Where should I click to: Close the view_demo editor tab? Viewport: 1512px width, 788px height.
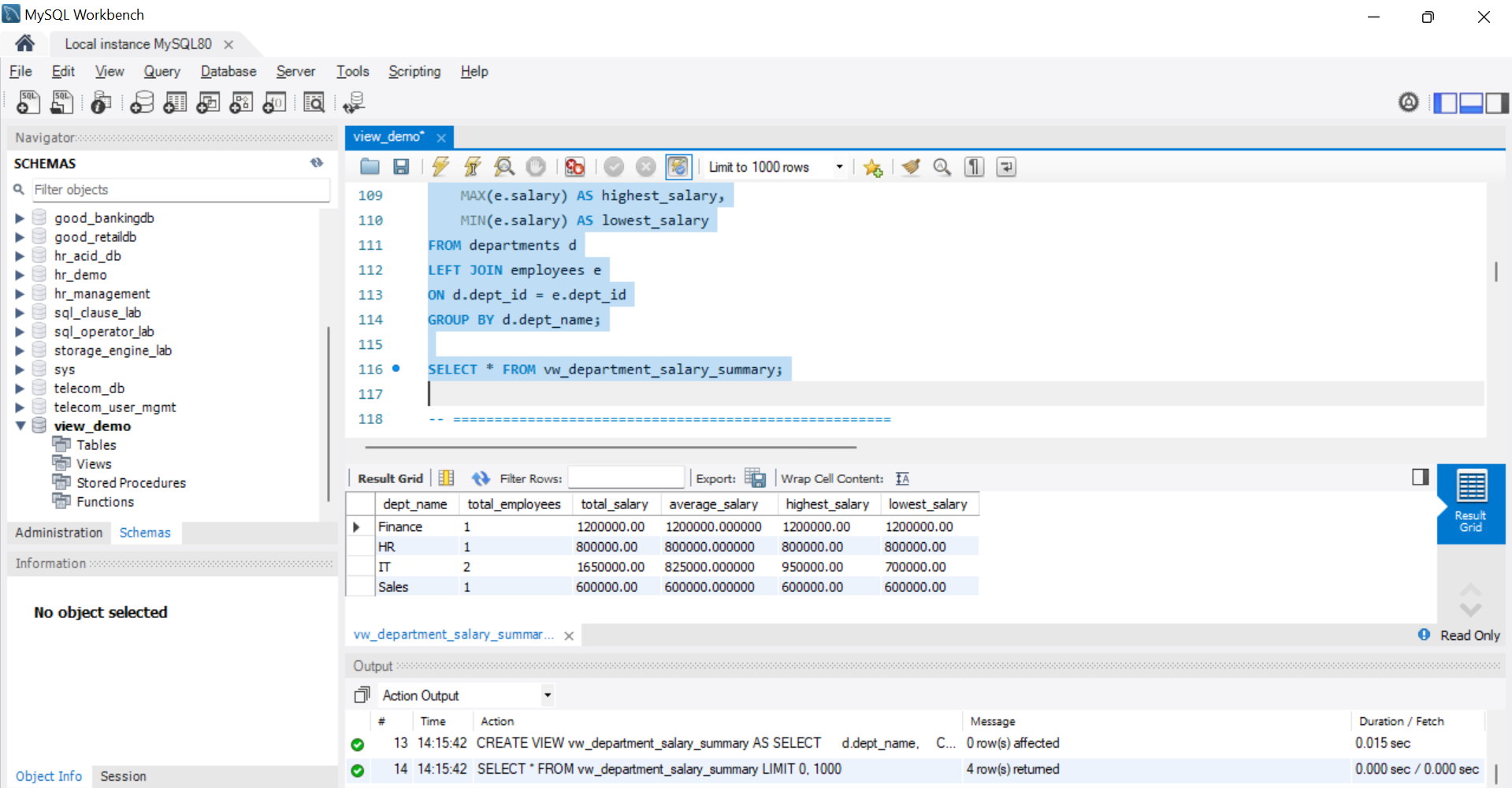tap(441, 138)
